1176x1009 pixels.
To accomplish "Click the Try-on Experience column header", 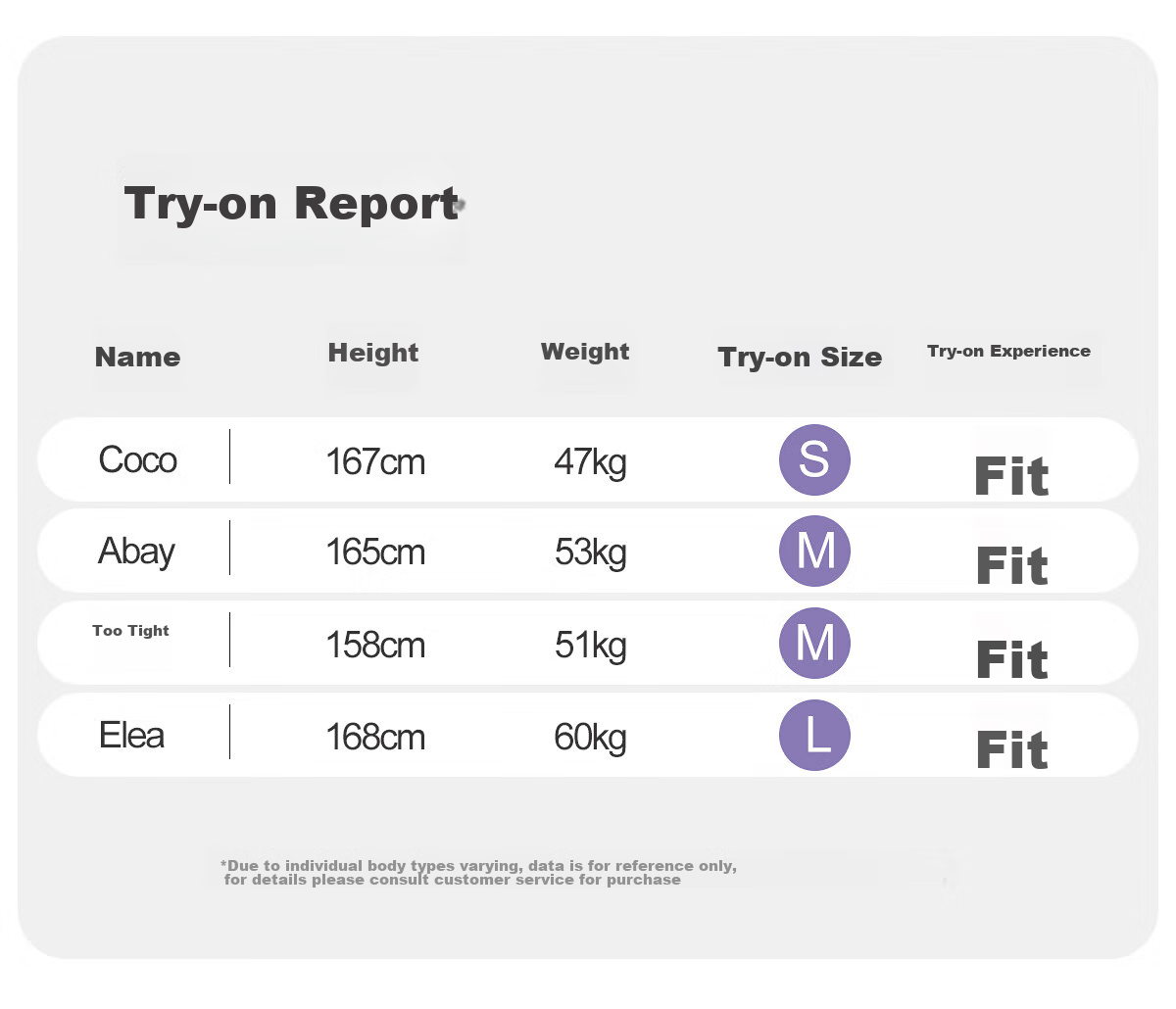I will 1008,351.
